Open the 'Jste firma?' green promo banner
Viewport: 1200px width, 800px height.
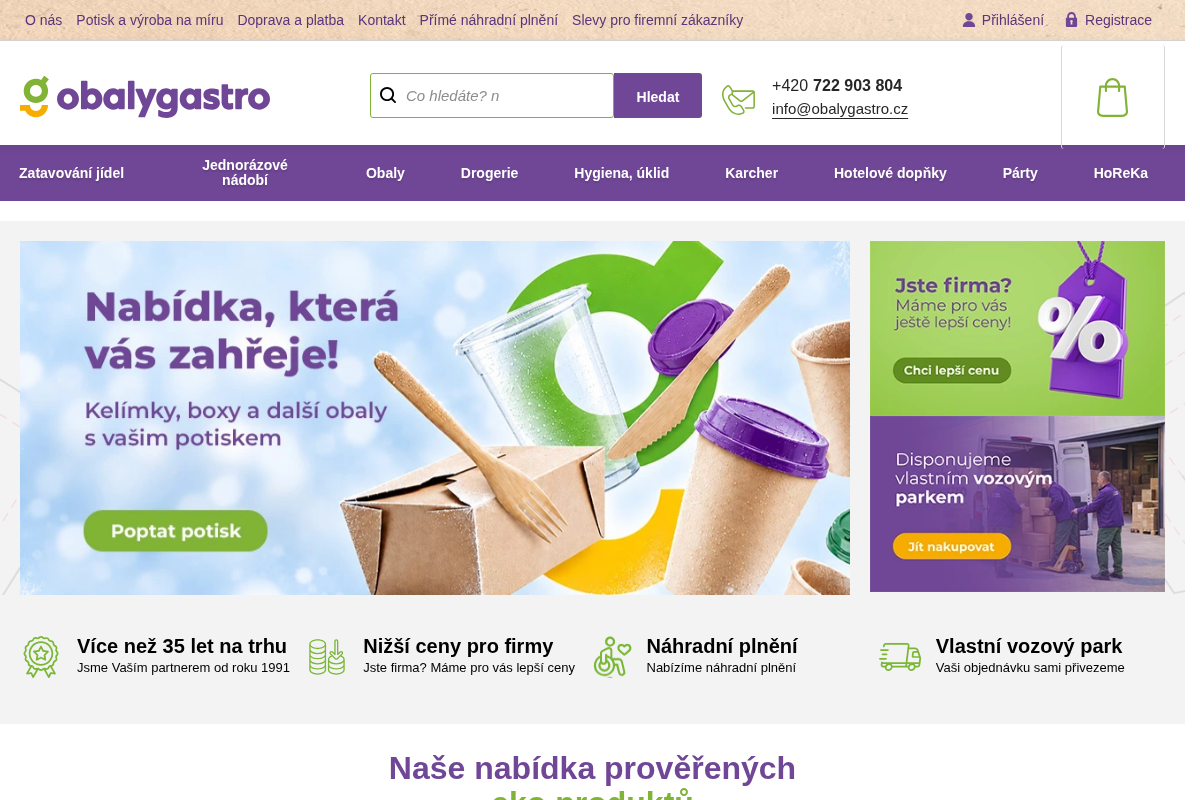1017,328
